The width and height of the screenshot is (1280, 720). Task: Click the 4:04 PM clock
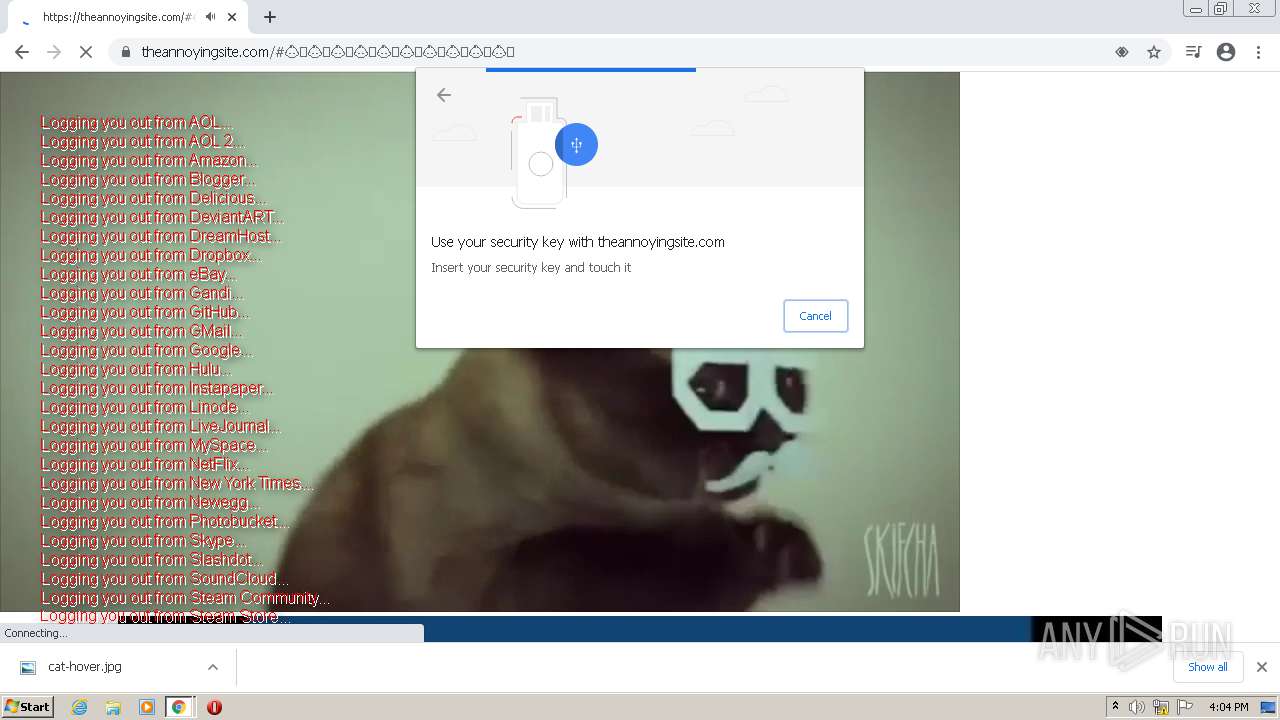click(1229, 707)
